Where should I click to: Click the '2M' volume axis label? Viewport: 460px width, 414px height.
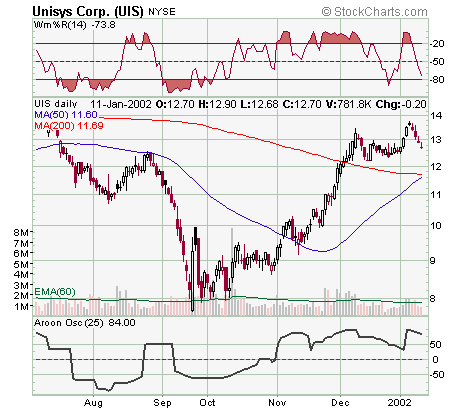tap(21, 295)
